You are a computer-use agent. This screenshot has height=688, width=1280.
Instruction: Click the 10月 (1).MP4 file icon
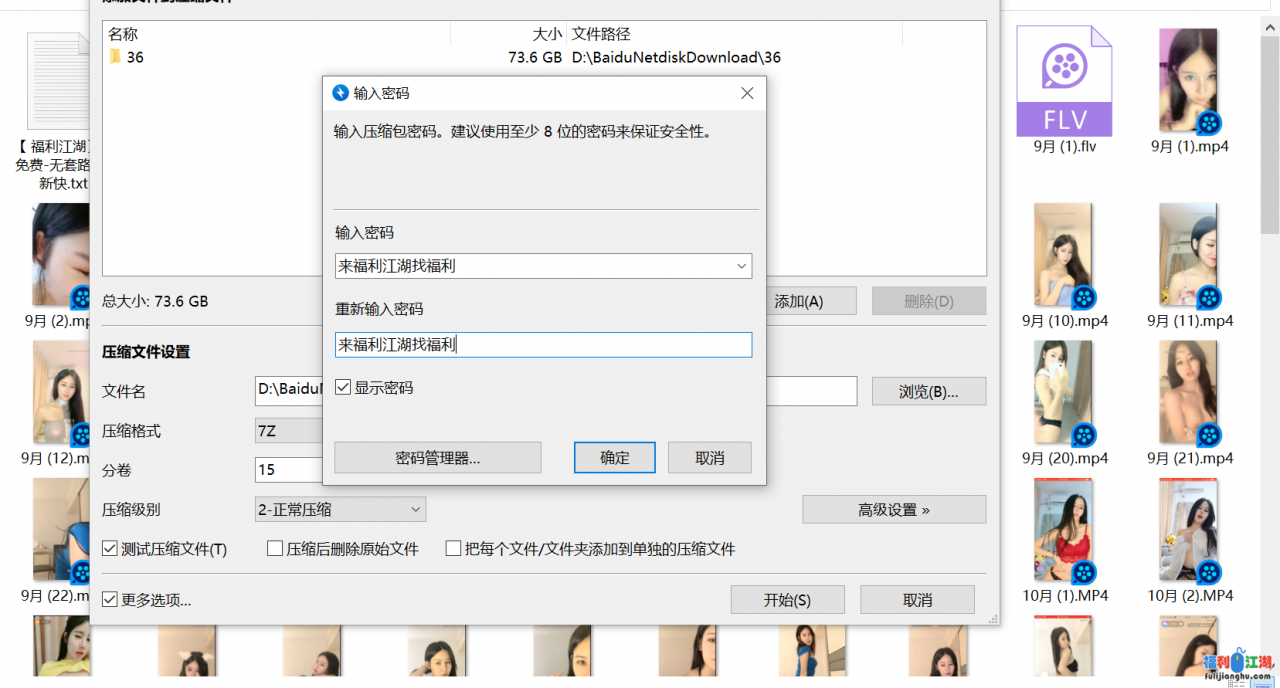click(1064, 531)
